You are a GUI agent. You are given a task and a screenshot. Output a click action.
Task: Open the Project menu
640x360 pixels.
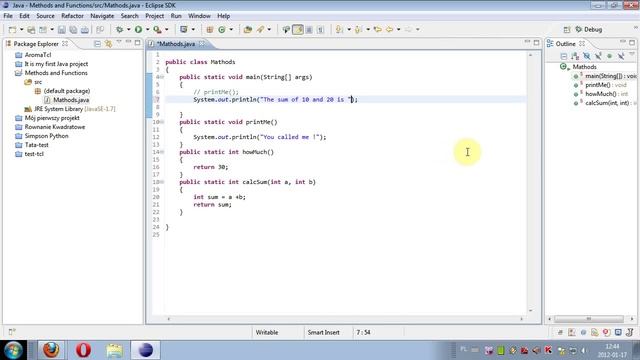tap(155, 16)
